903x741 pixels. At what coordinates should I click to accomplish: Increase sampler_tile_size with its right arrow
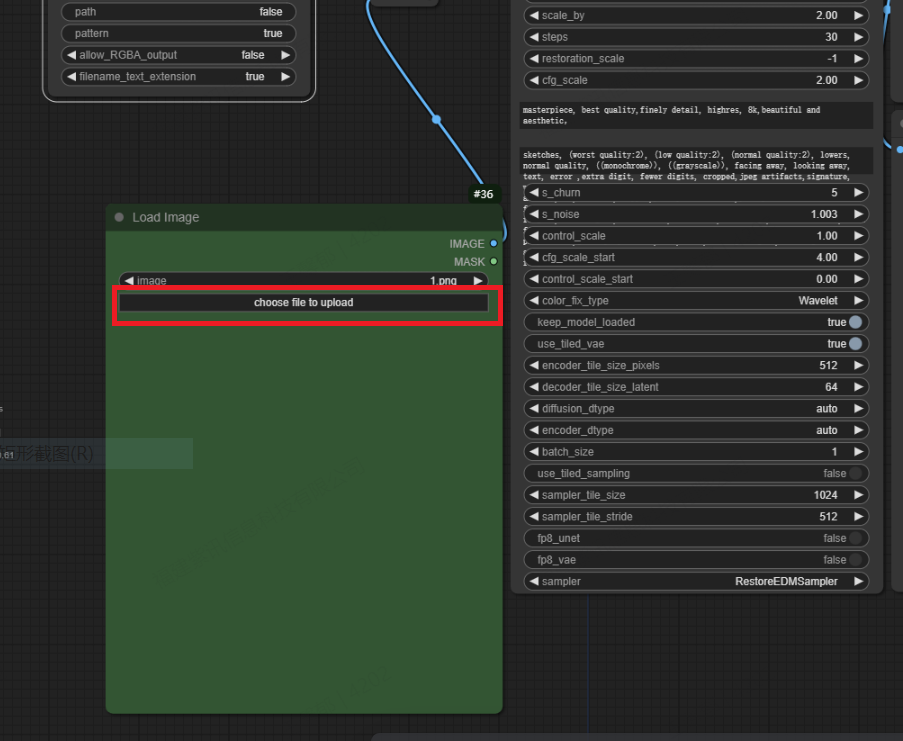pos(858,495)
